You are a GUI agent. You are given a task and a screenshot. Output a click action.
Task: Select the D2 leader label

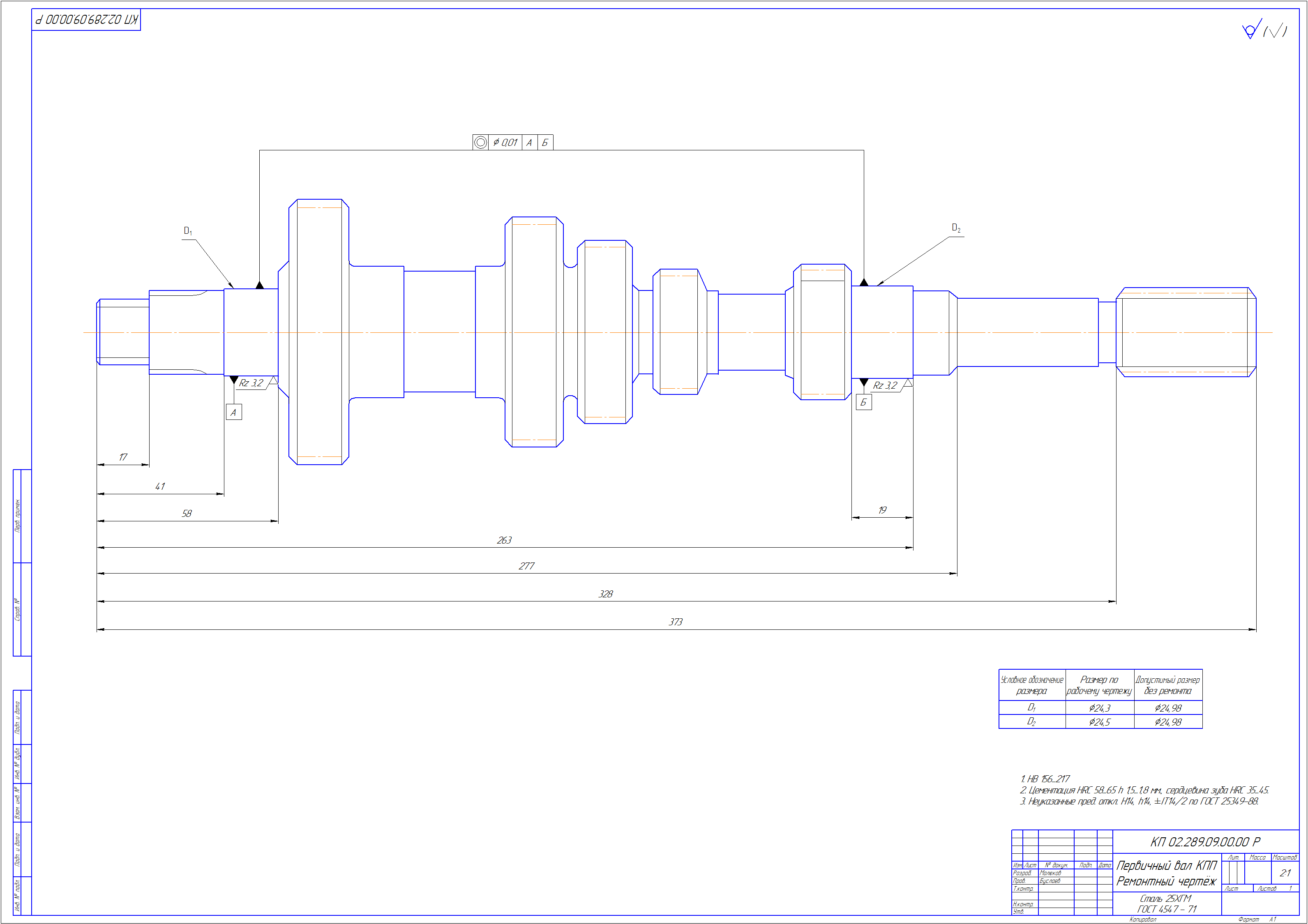click(x=956, y=228)
